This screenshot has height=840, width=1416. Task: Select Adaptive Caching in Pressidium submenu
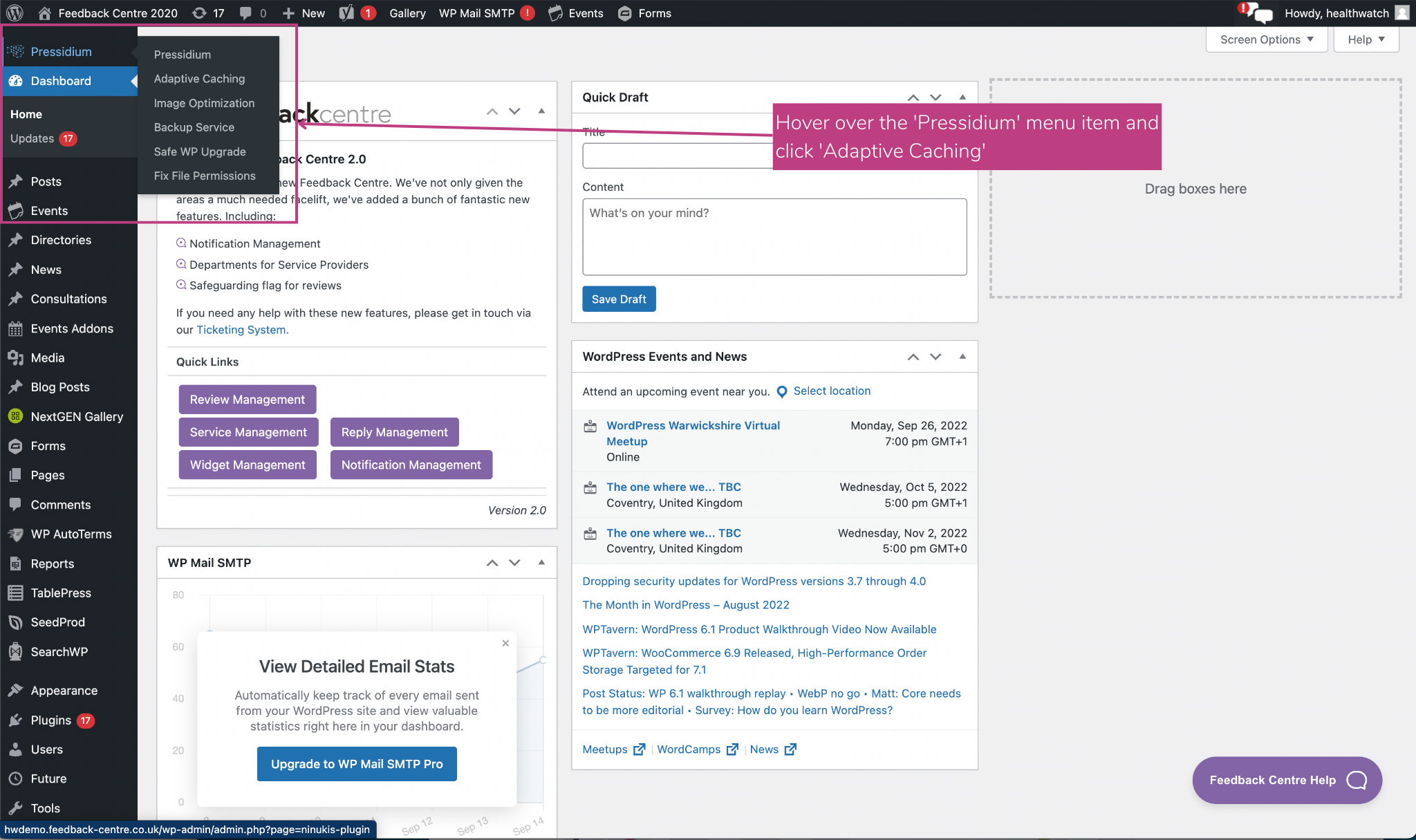pos(199,79)
